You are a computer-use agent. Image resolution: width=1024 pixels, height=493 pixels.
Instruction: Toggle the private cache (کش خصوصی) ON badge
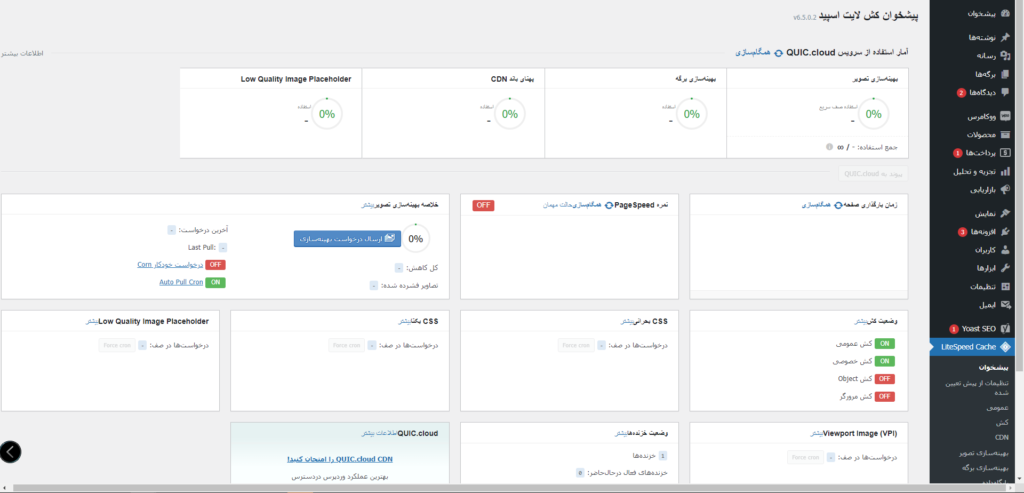pyautogui.click(x=885, y=361)
